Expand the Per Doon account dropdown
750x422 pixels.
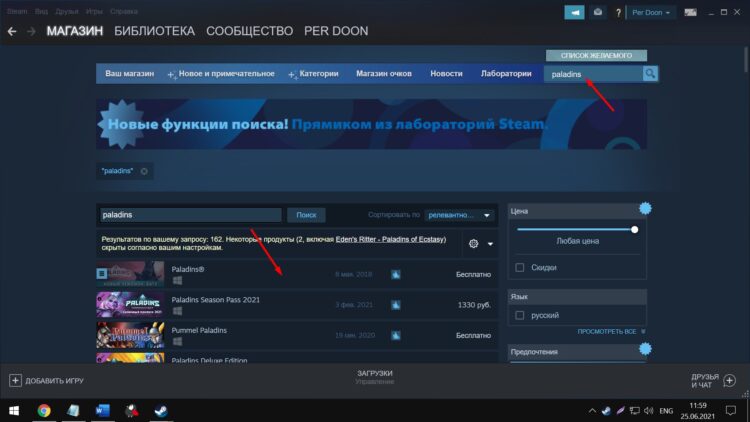pos(651,12)
